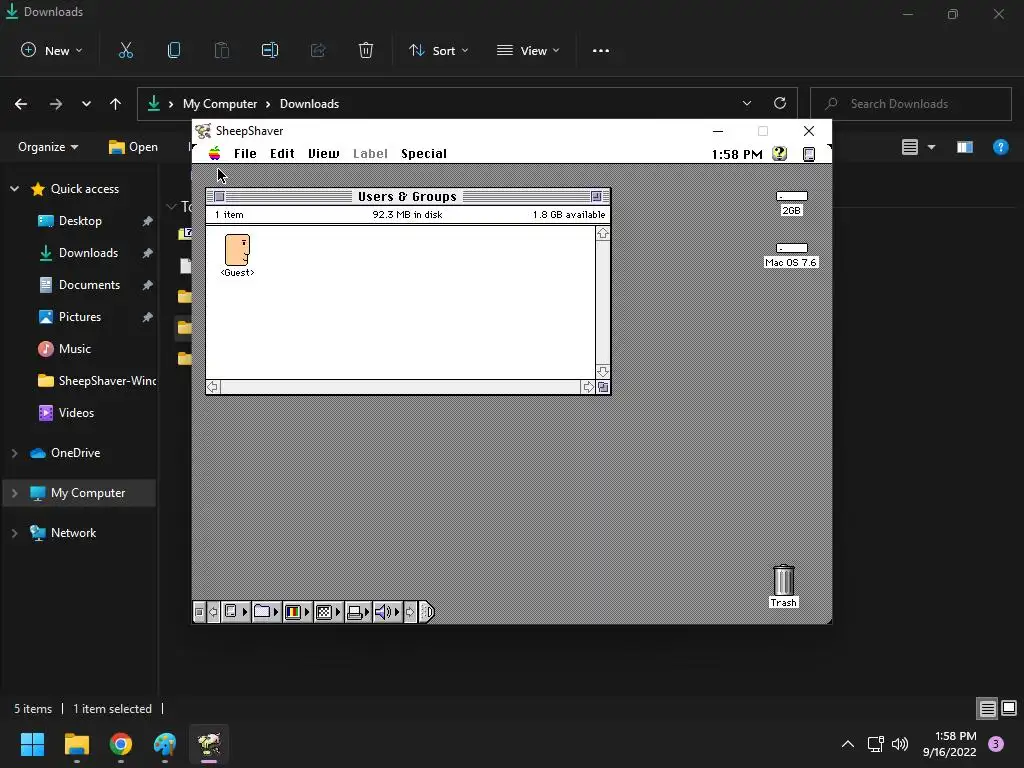
Task: Open the Monitor resolution control strip module
Action: (x=328, y=612)
